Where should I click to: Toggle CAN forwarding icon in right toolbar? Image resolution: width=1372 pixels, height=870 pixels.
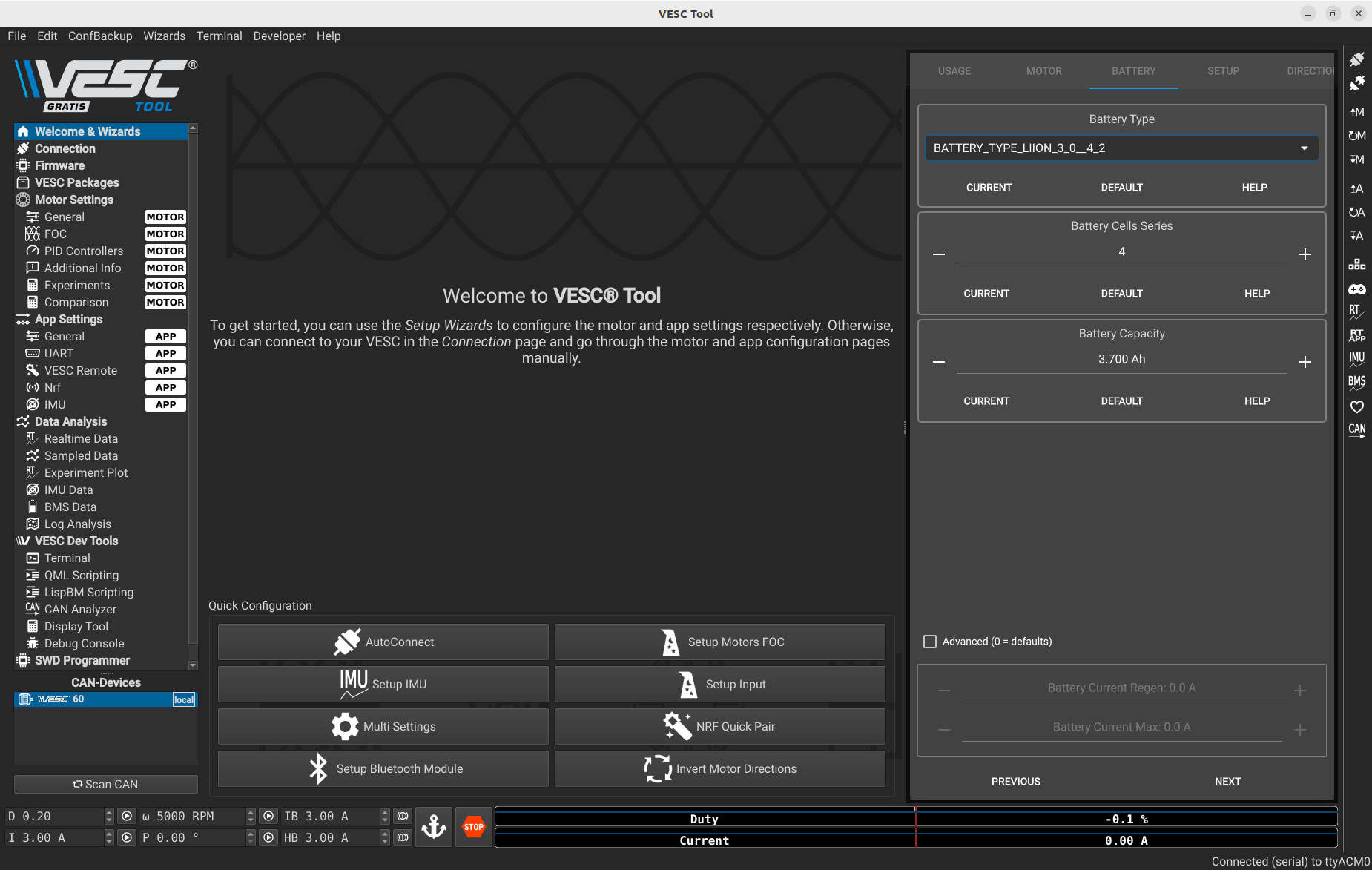1357,430
